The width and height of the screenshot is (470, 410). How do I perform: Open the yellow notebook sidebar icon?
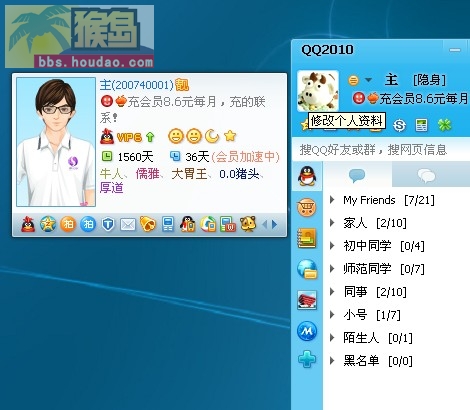tap(307, 238)
